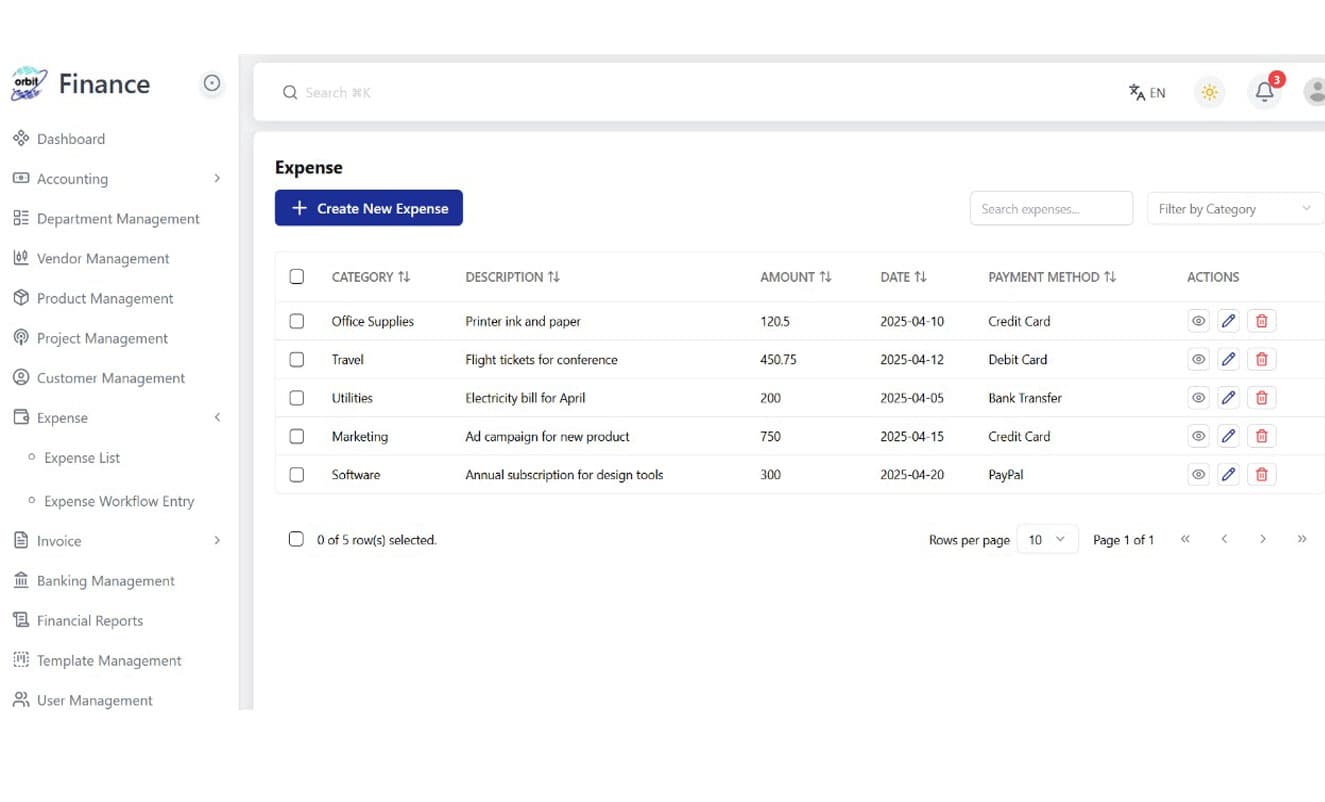The width and height of the screenshot is (1325, 802).
Task: Focus the top Search ⌘K field
Action: point(338,93)
